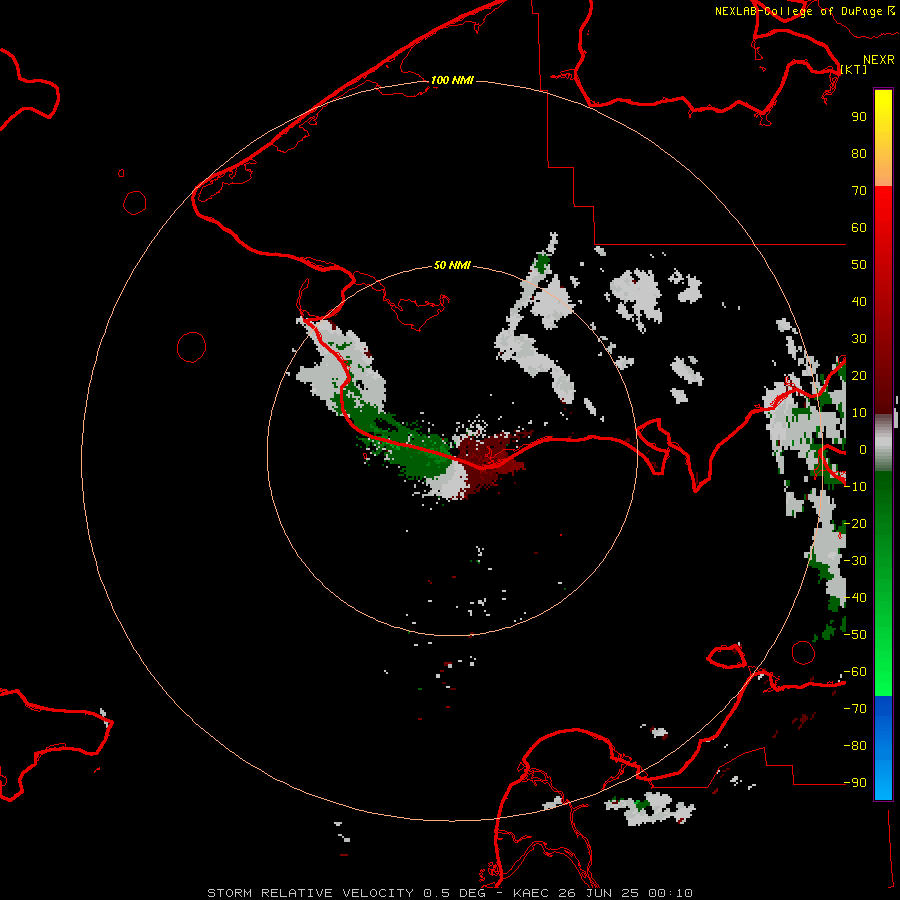This screenshot has height=900, width=900.
Task: Click the 80 value on the velocity scale
Action: click(859, 153)
